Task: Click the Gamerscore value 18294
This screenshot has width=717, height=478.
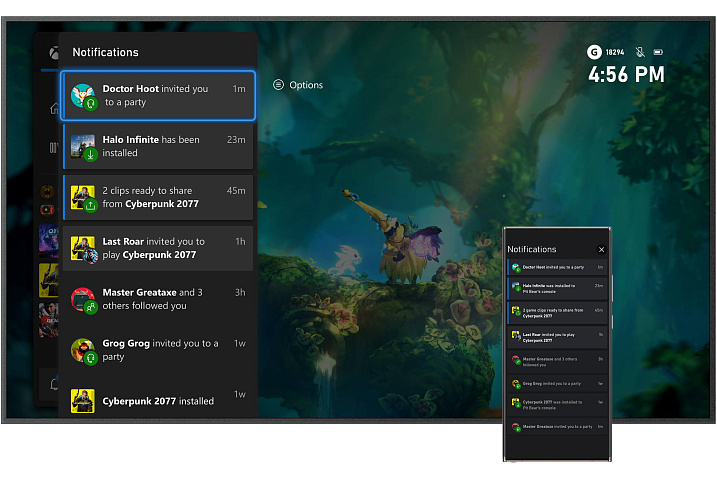Action: [615, 52]
